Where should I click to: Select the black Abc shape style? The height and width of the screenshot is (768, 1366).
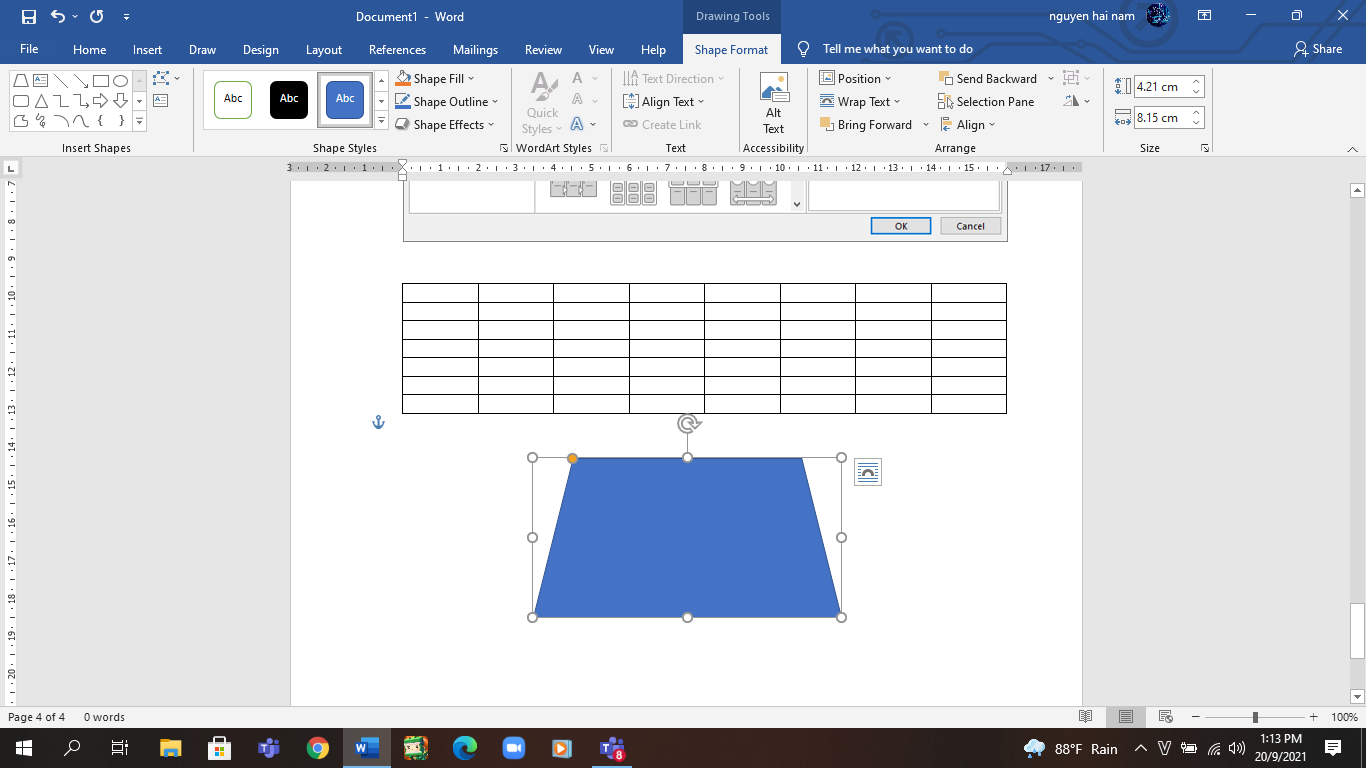289,99
